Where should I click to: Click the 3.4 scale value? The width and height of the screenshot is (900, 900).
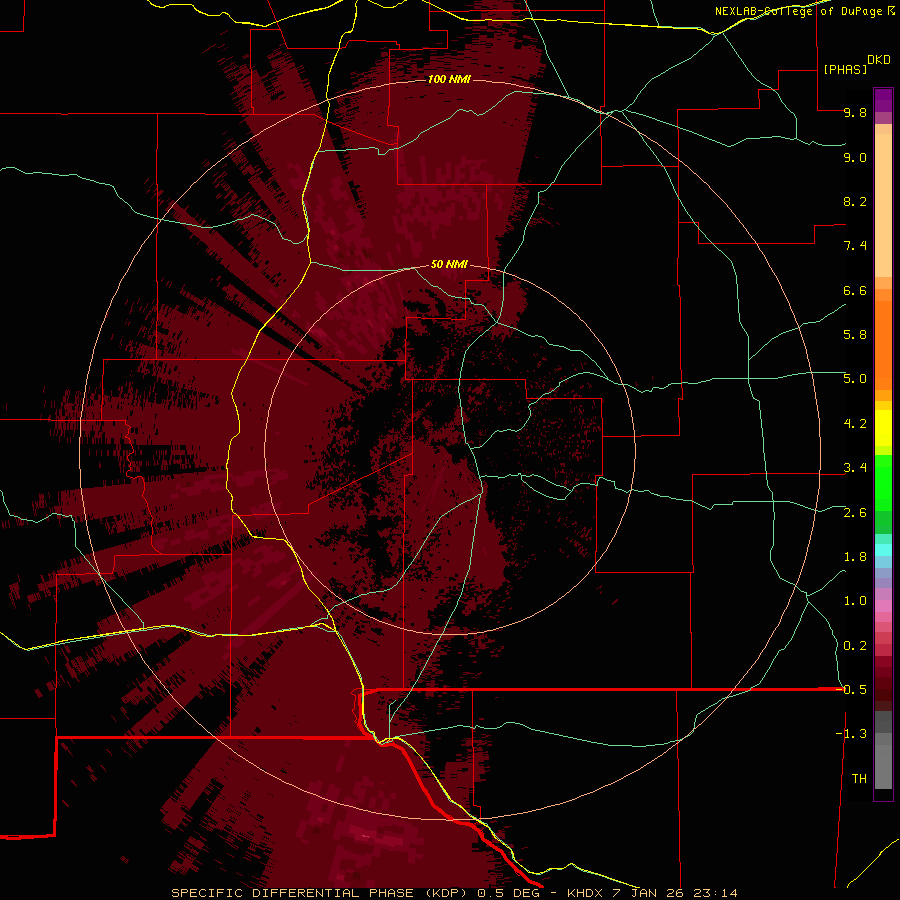pyautogui.click(x=855, y=468)
